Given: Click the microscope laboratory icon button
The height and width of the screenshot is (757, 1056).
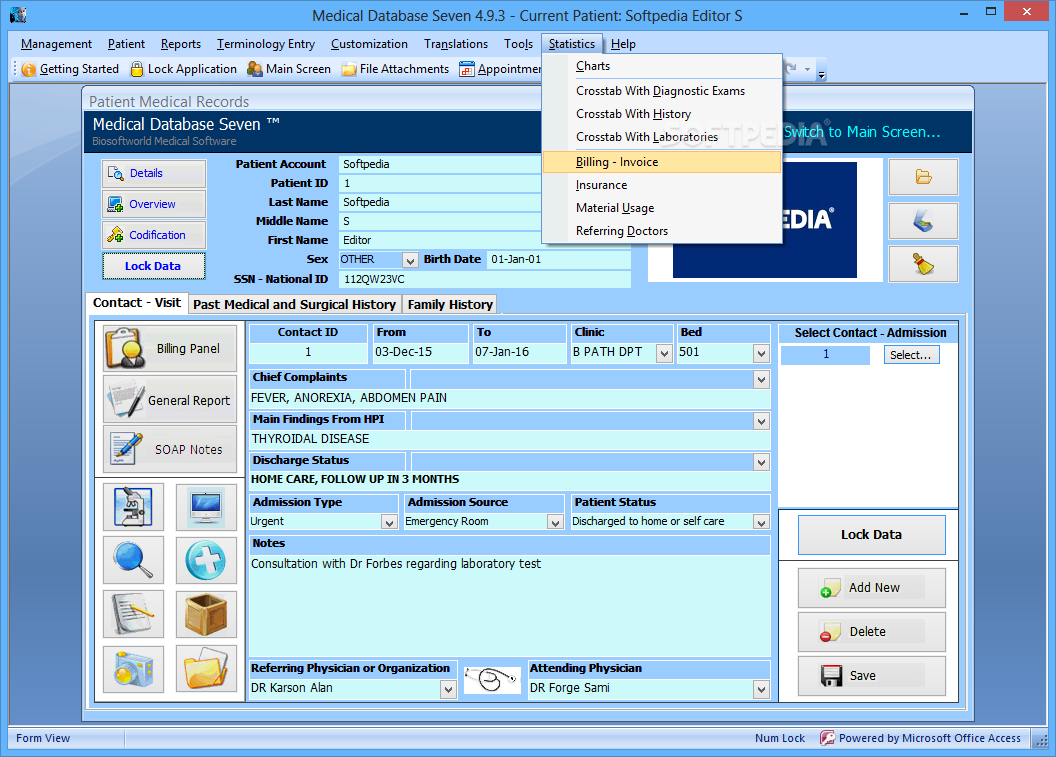Looking at the screenshot, I should click(133, 506).
